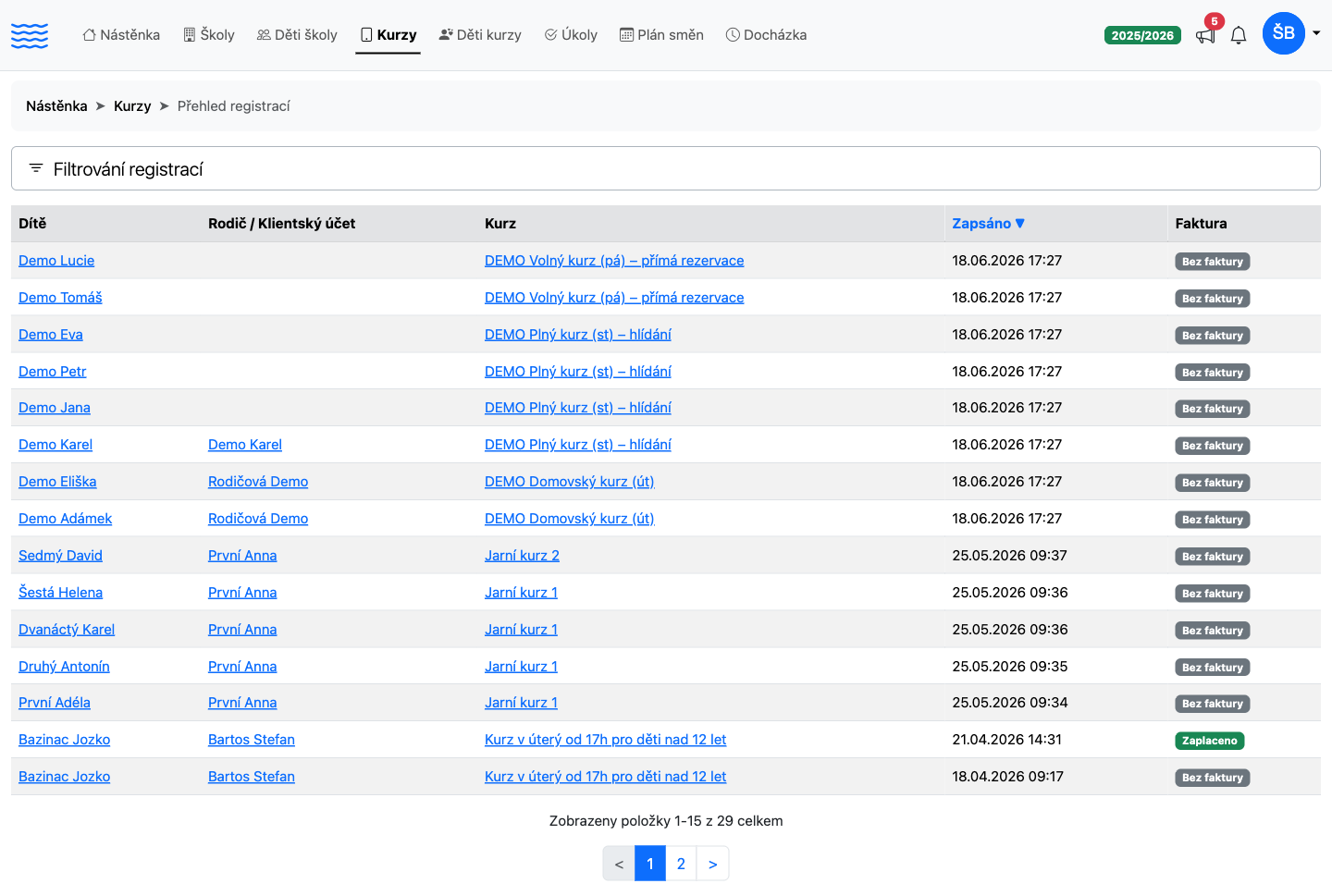Open Jarní kurz 1 in Šestá Helena row
The image size is (1332, 896).
coord(521,593)
